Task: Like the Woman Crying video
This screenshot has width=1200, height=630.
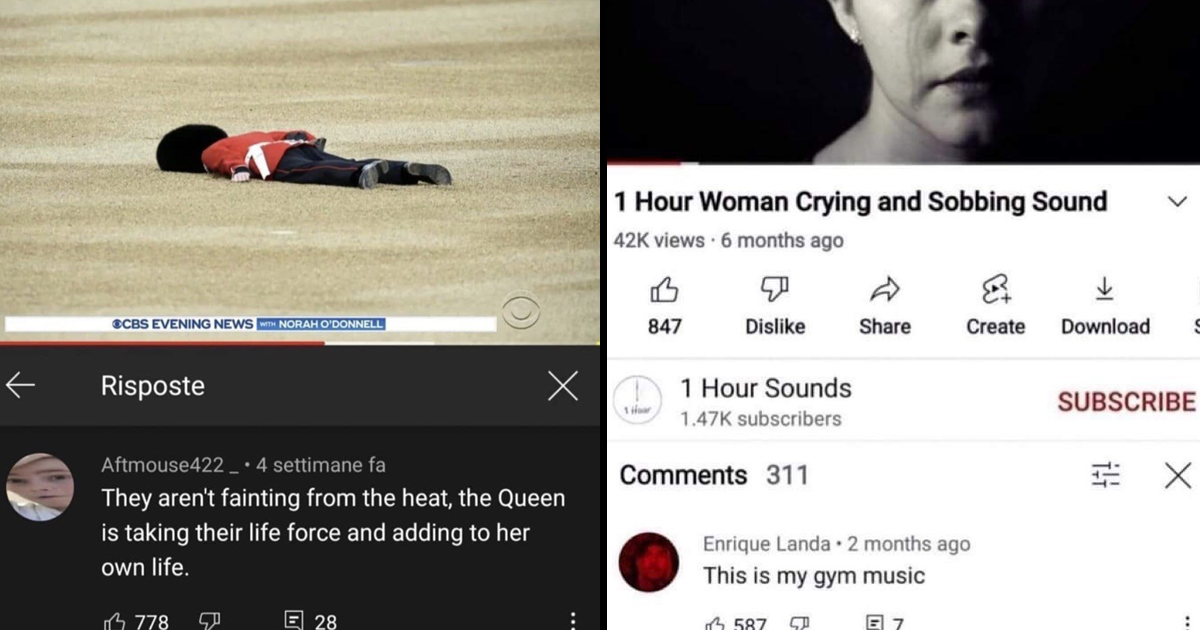Action: pos(665,306)
